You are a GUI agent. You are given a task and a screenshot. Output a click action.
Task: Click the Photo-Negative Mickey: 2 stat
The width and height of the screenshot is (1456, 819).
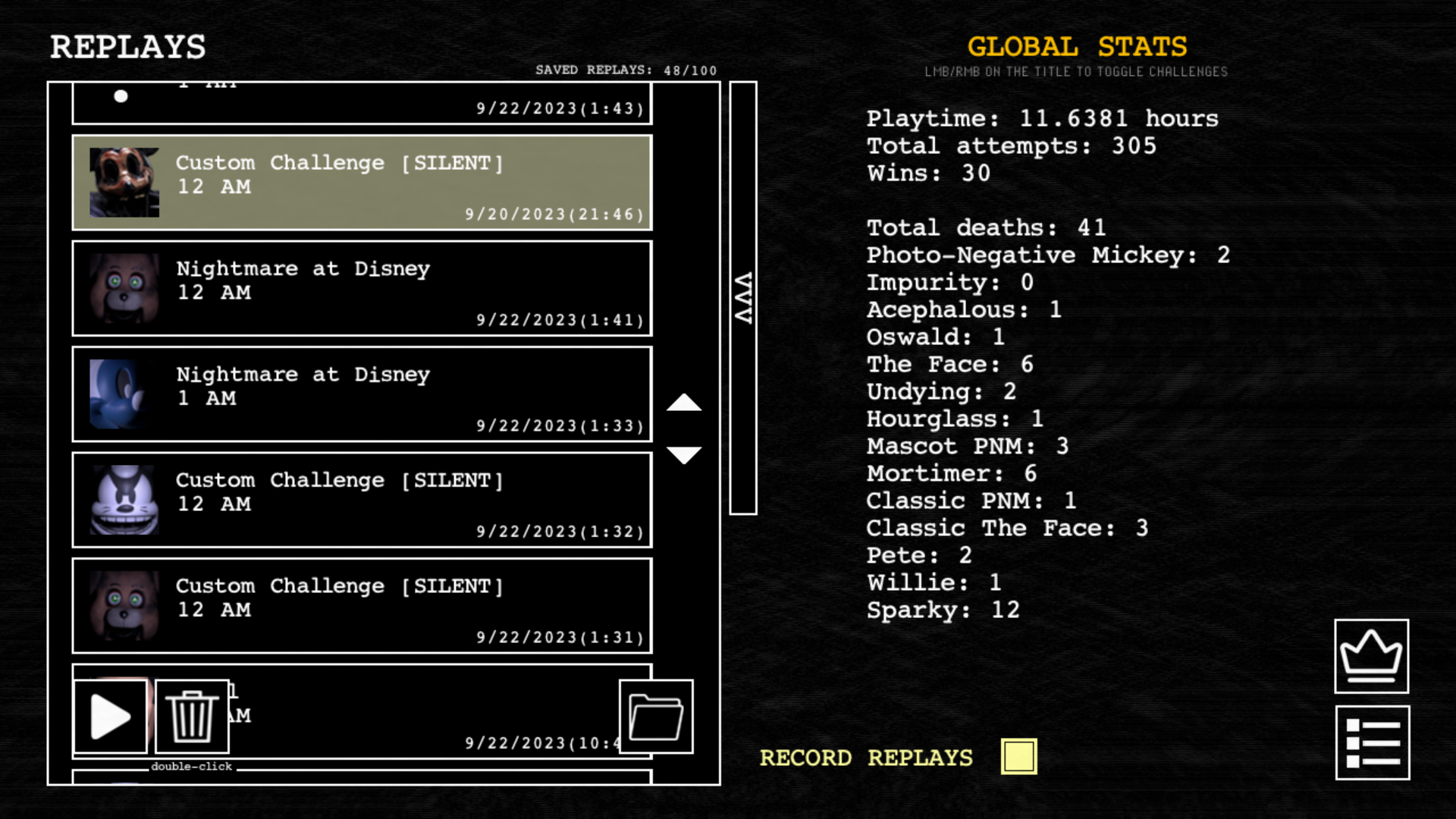pos(1048,256)
